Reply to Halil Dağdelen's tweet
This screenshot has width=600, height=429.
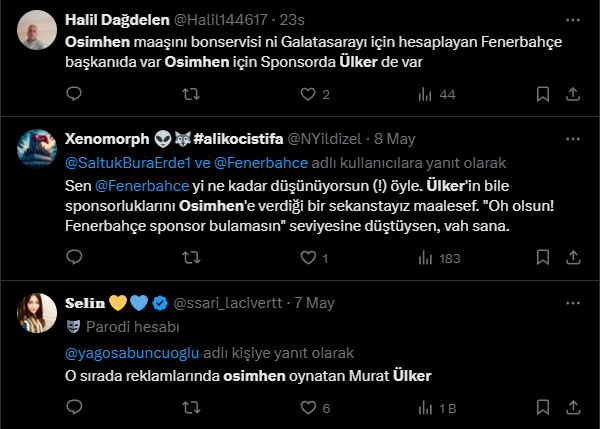[73, 94]
